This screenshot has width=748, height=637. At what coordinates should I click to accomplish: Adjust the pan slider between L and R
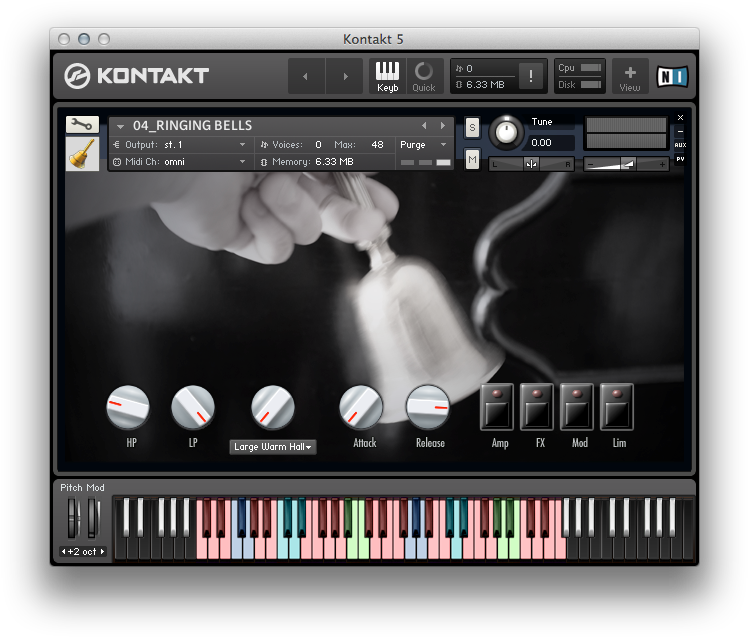(x=531, y=164)
